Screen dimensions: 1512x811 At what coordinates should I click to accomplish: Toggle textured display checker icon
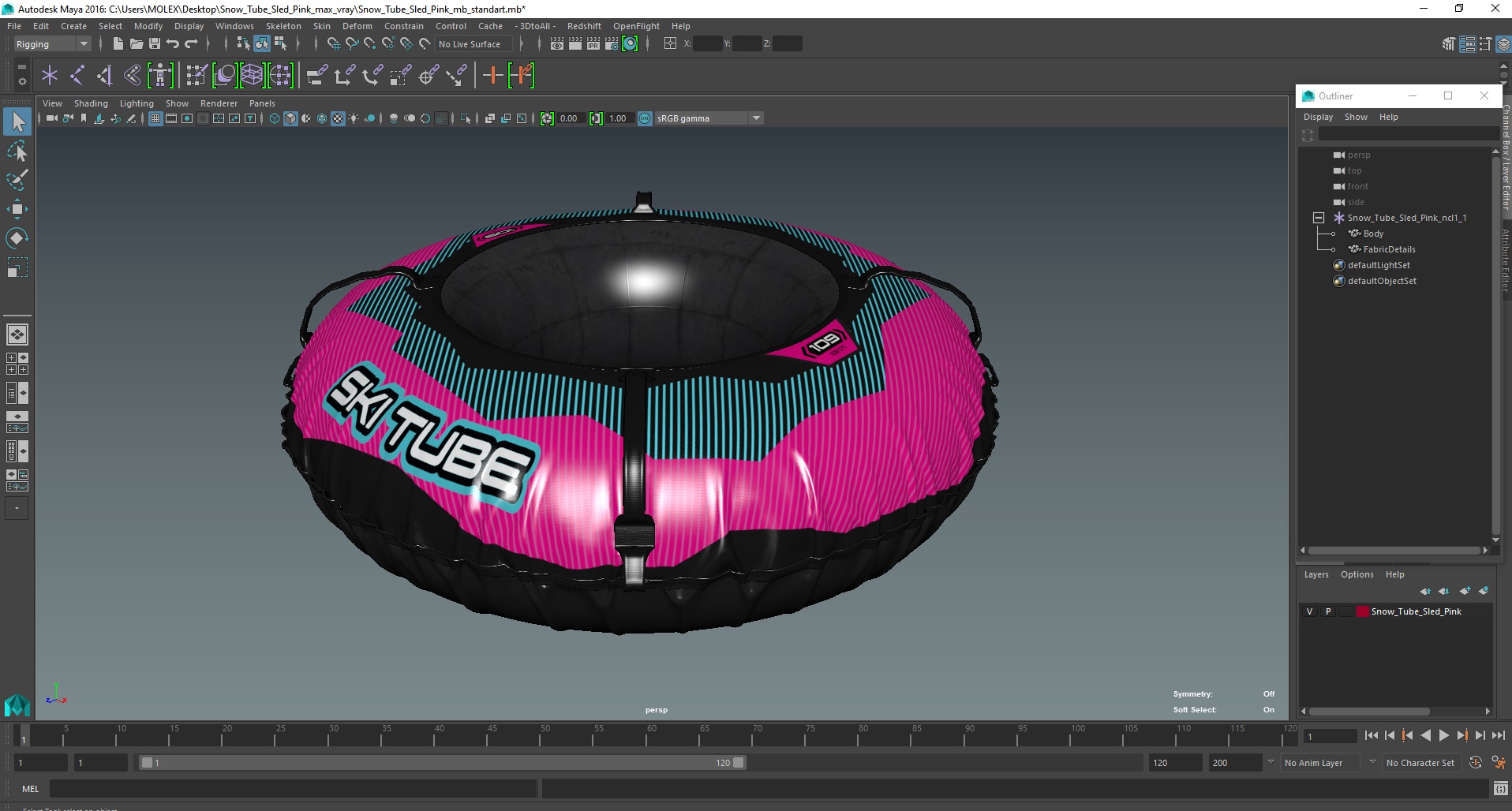click(x=338, y=118)
